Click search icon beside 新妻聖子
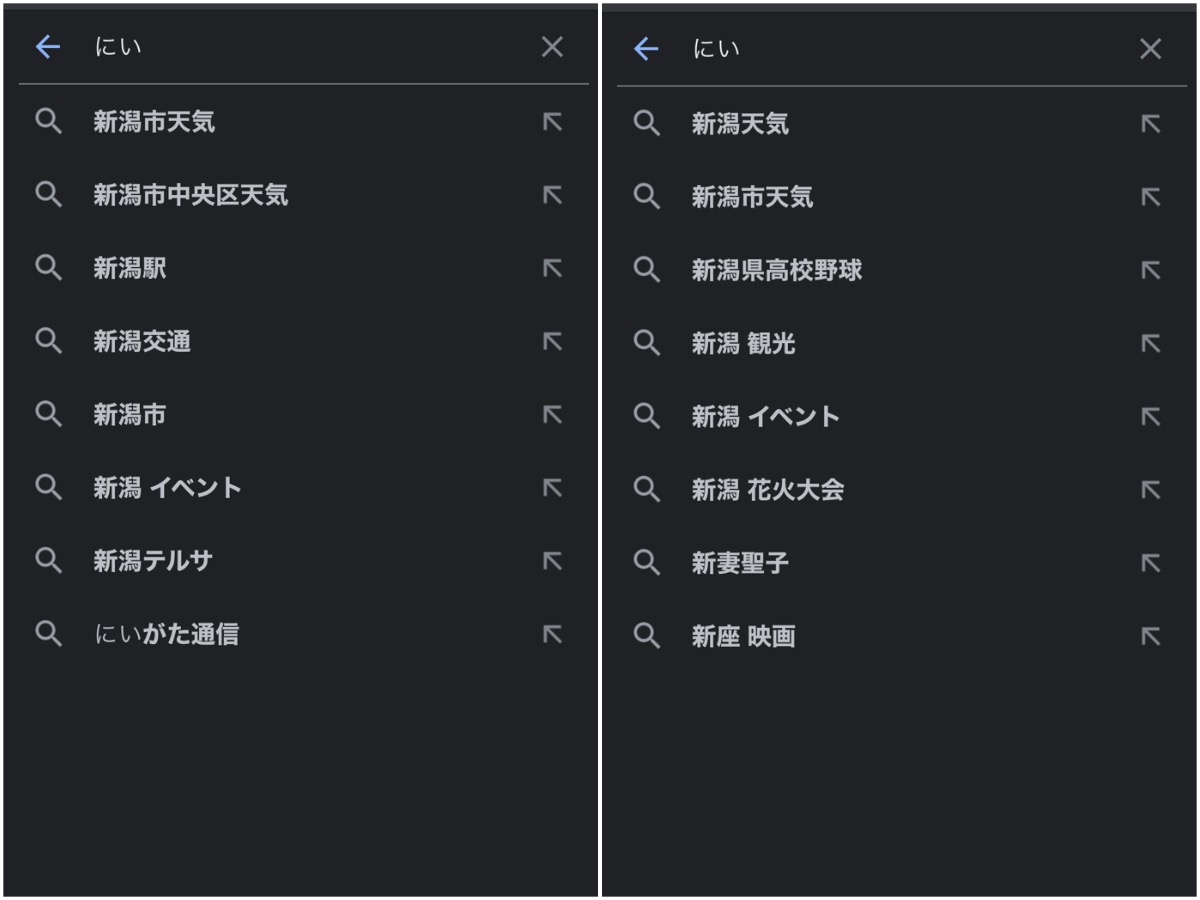Screen dimensions: 1200x900 647,563
